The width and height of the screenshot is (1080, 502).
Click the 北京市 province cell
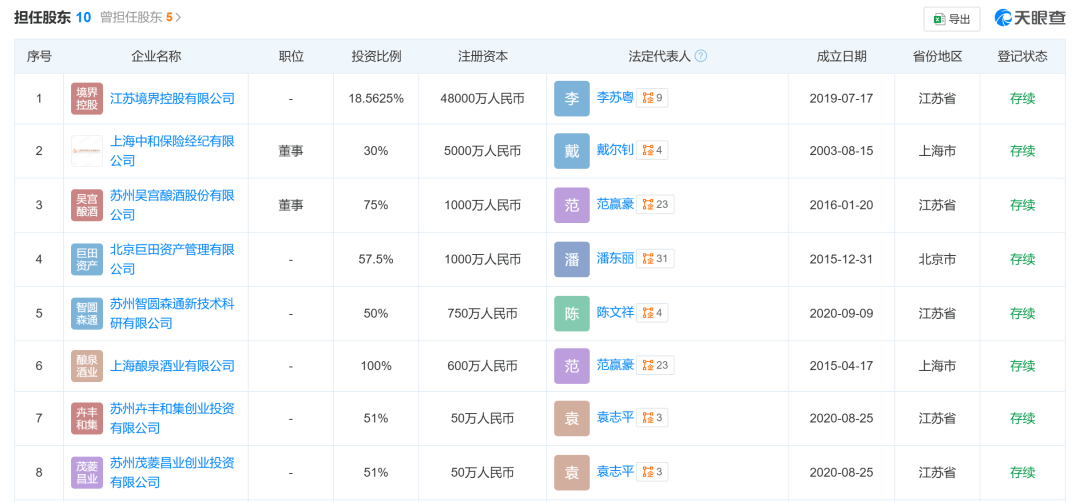pyautogui.click(x=937, y=259)
